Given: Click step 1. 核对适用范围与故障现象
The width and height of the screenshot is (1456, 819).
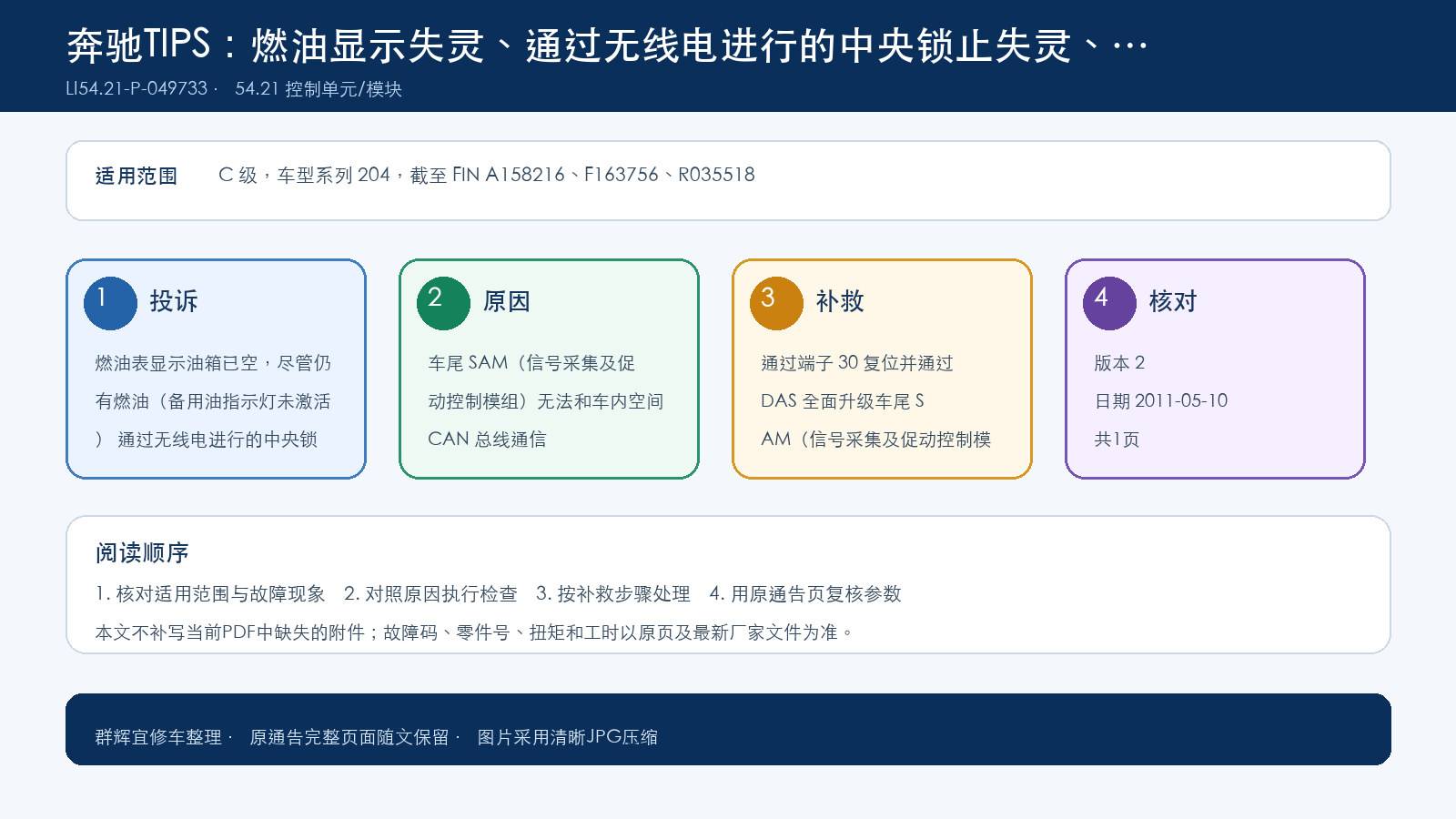Looking at the screenshot, I should pos(210,594).
